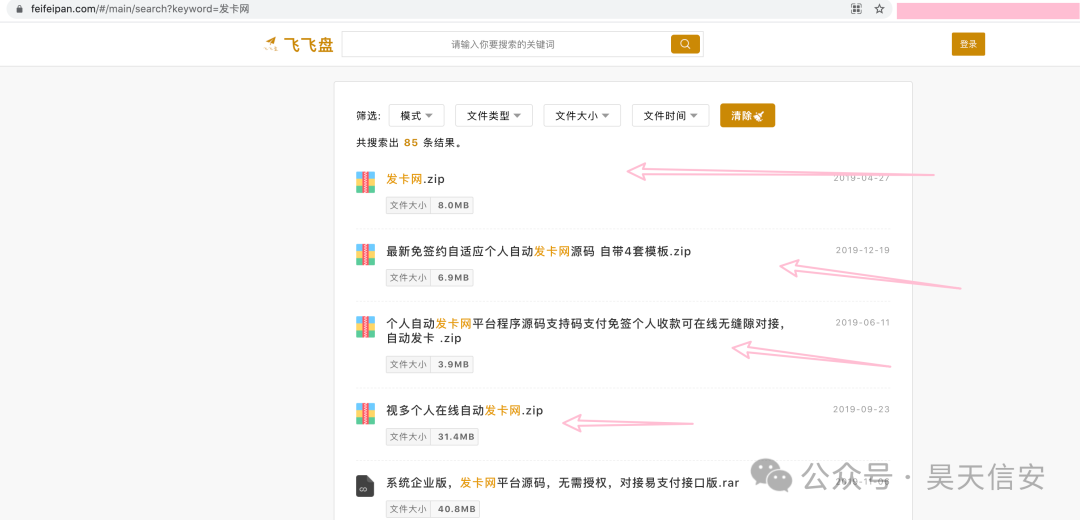This screenshot has height=520, width=1080.
Task: Open 最新免签约自适应个人自动发卡网源码 result
Action: (x=539, y=251)
